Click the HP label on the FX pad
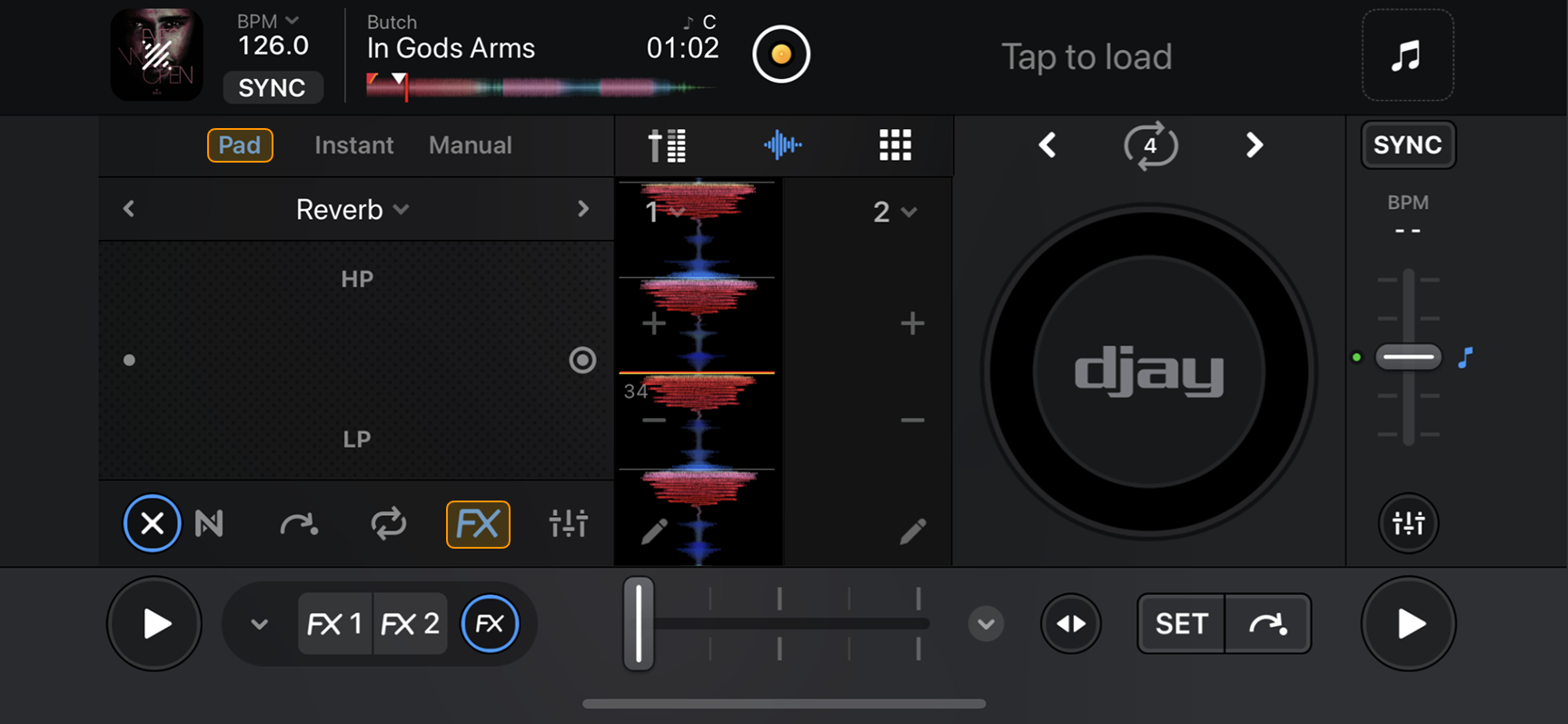 click(x=357, y=279)
